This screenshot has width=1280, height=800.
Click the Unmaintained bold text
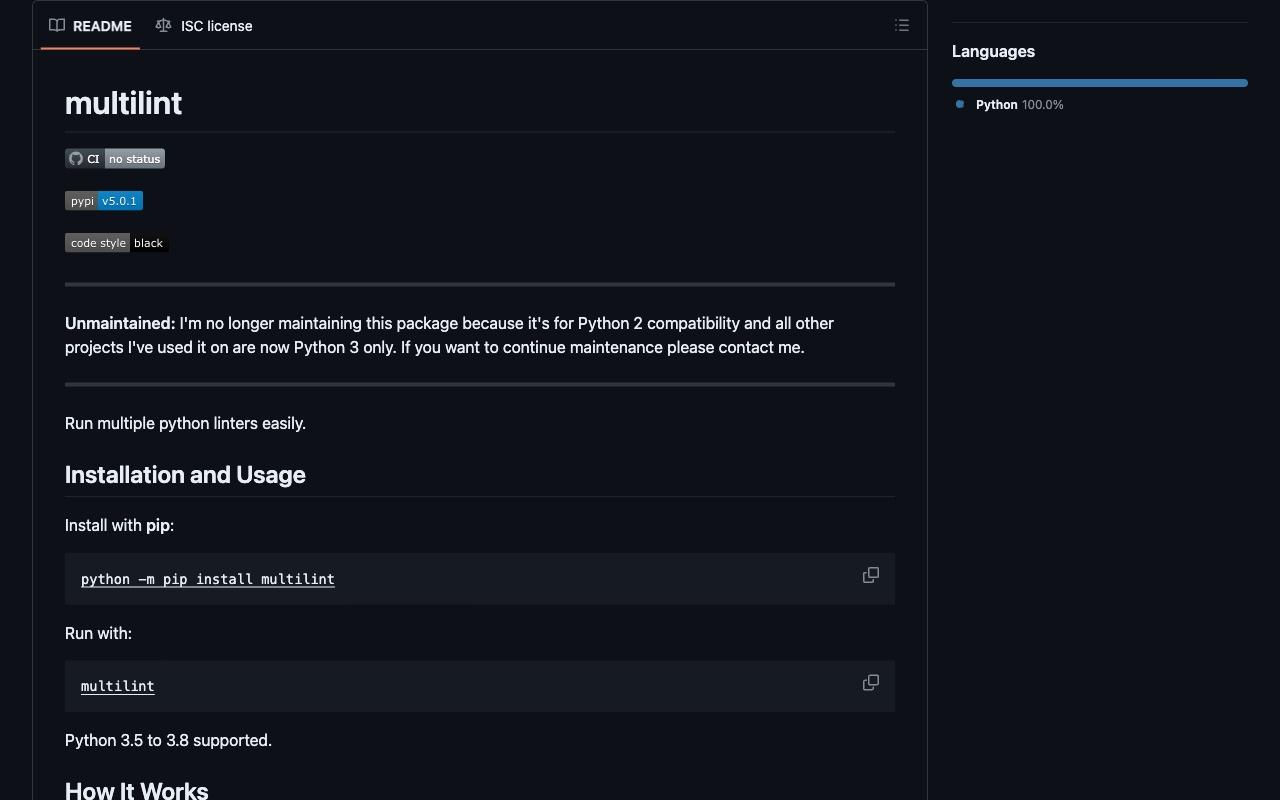[120, 323]
